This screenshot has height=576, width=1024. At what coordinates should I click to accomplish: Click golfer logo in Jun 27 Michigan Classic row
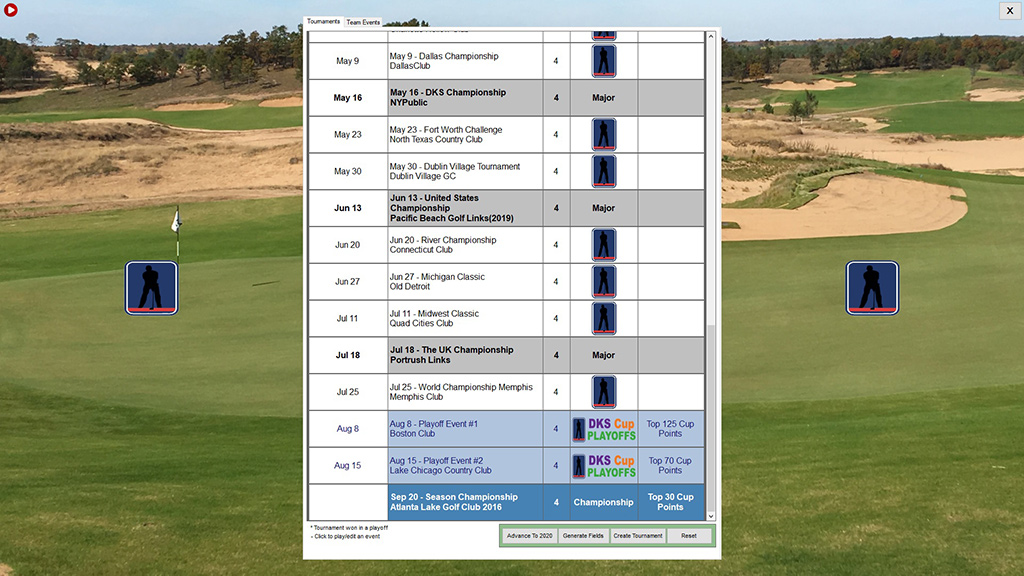click(x=603, y=281)
